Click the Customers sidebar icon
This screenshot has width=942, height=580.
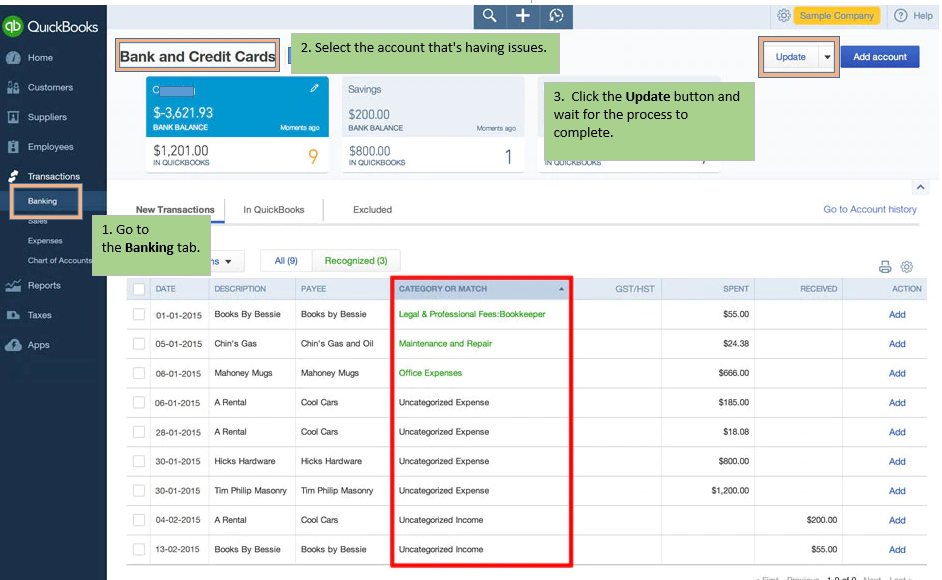pyautogui.click(x=13, y=87)
